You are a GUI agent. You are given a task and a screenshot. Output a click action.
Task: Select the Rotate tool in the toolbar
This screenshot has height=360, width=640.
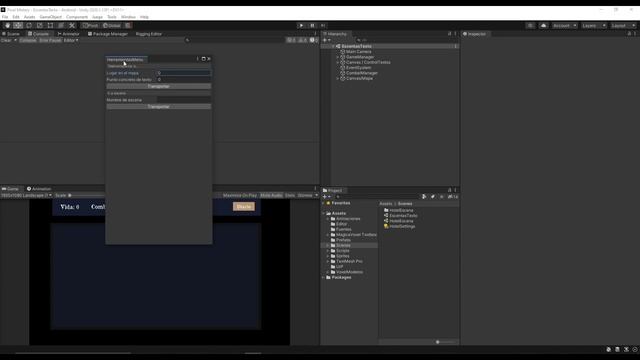click(x=29, y=25)
